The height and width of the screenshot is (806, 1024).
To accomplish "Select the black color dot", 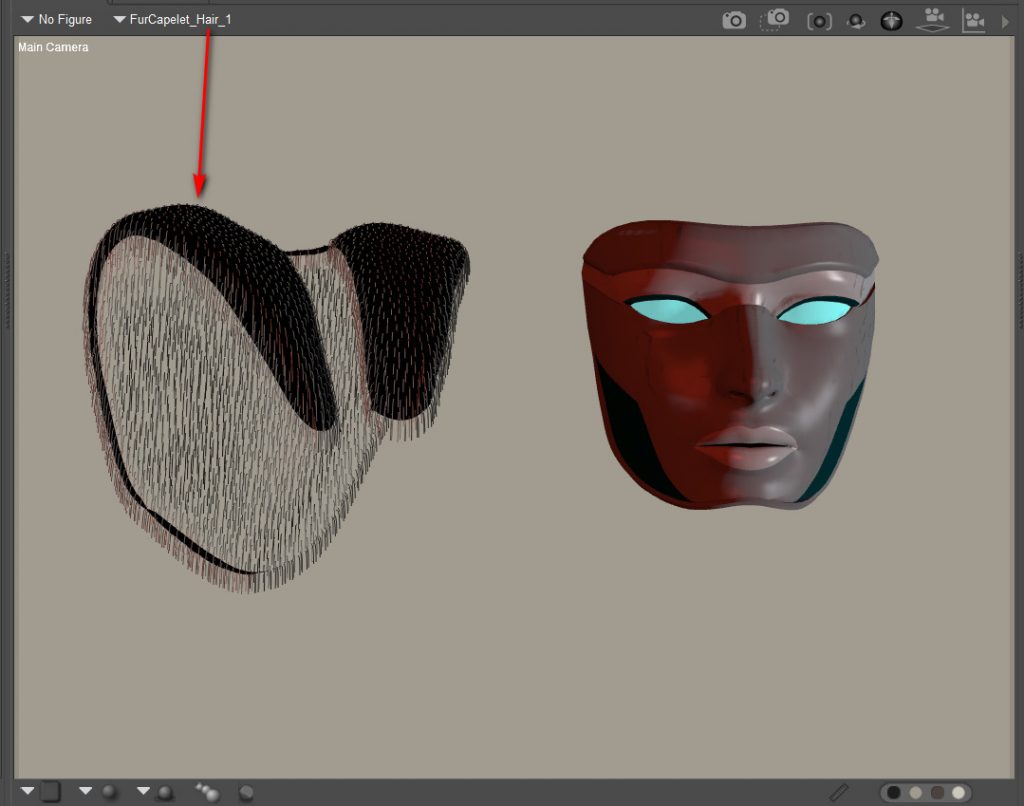I will (x=894, y=793).
